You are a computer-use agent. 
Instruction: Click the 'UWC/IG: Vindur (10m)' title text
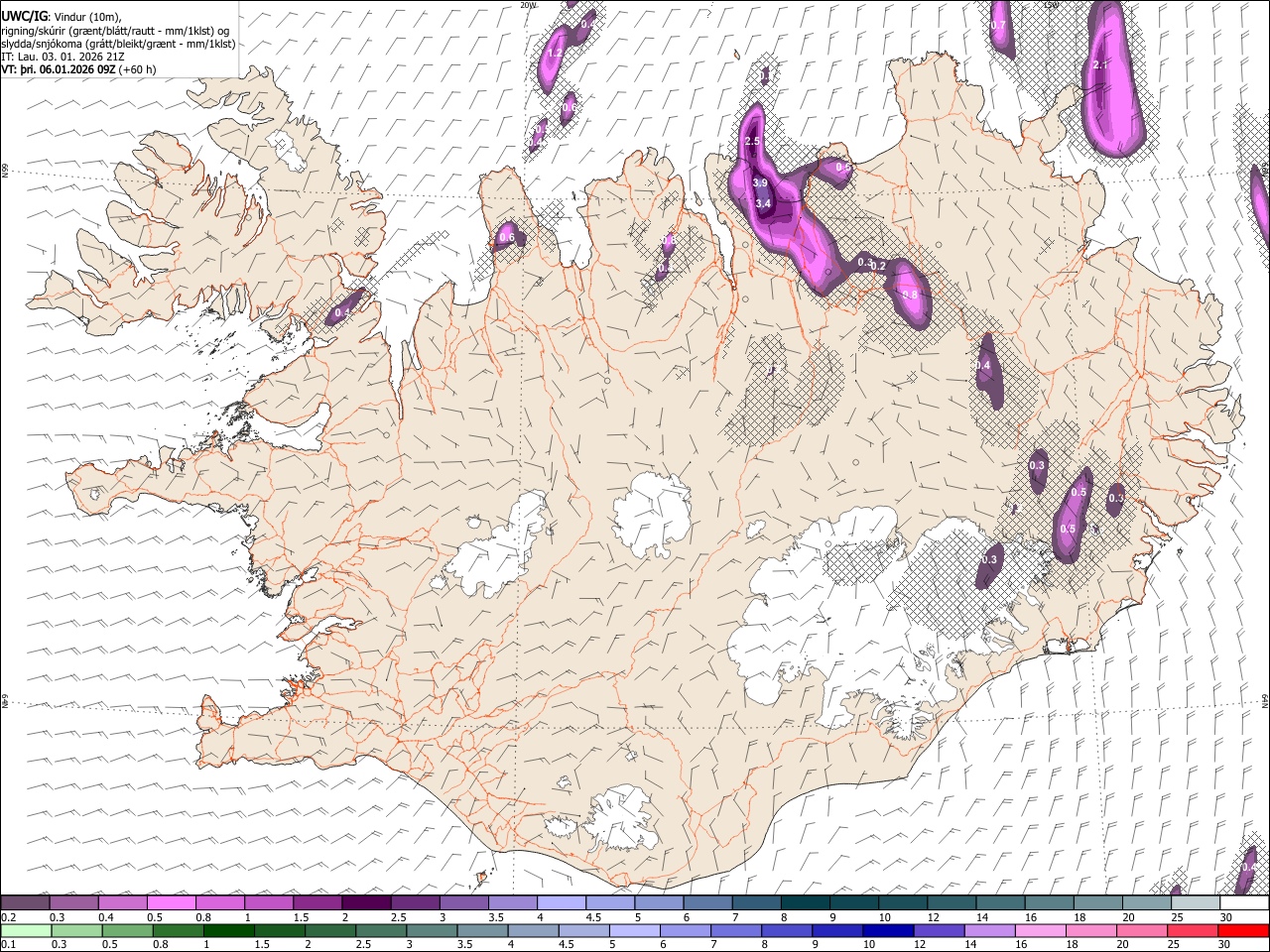(62, 16)
